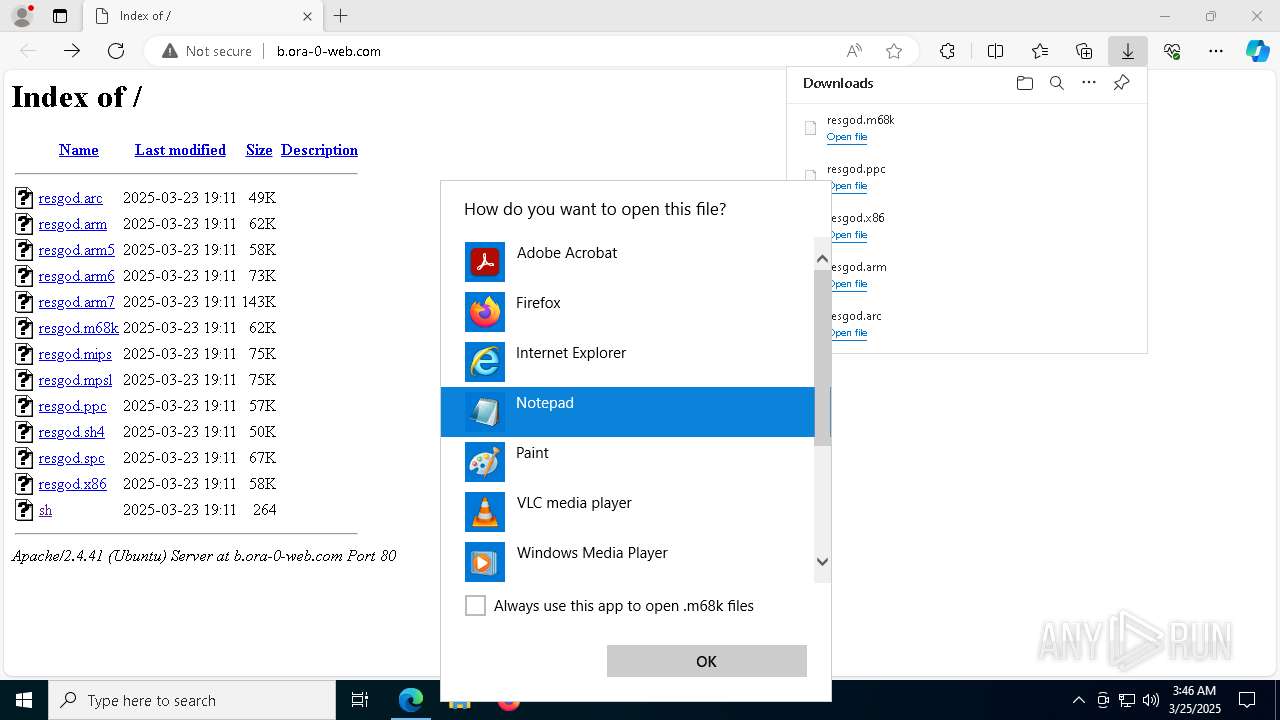Viewport: 1280px width, 720px height.
Task: Add this page to favorites star
Action: pos(894,51)
